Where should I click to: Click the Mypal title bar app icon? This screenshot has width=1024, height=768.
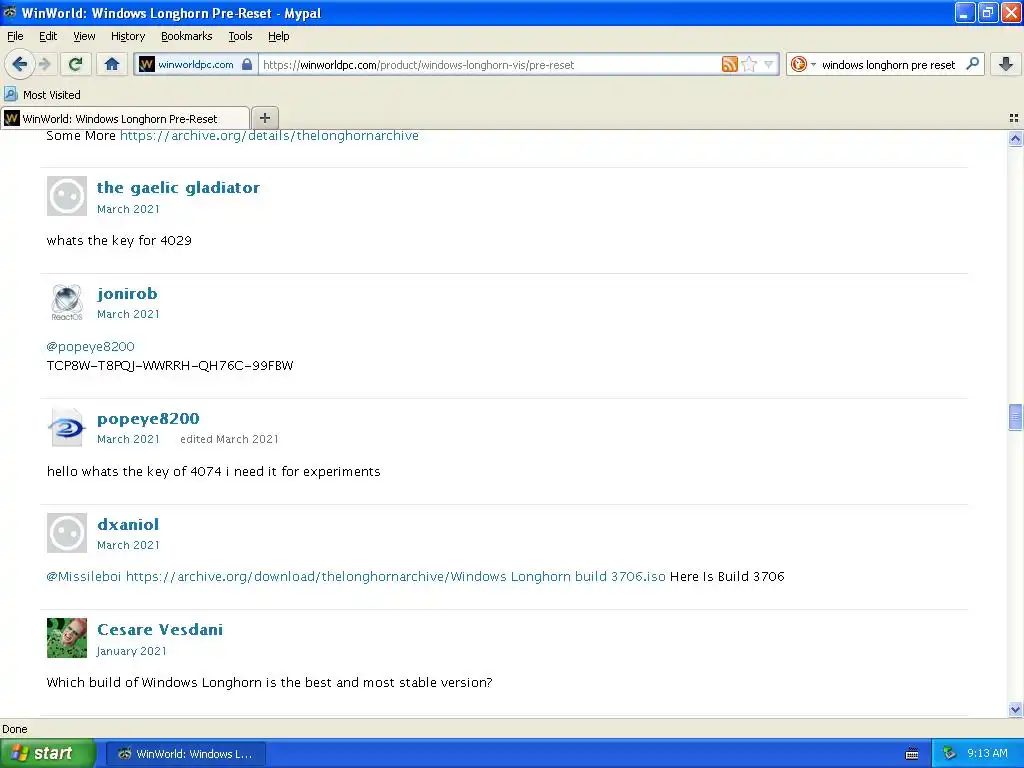point(10,12)
